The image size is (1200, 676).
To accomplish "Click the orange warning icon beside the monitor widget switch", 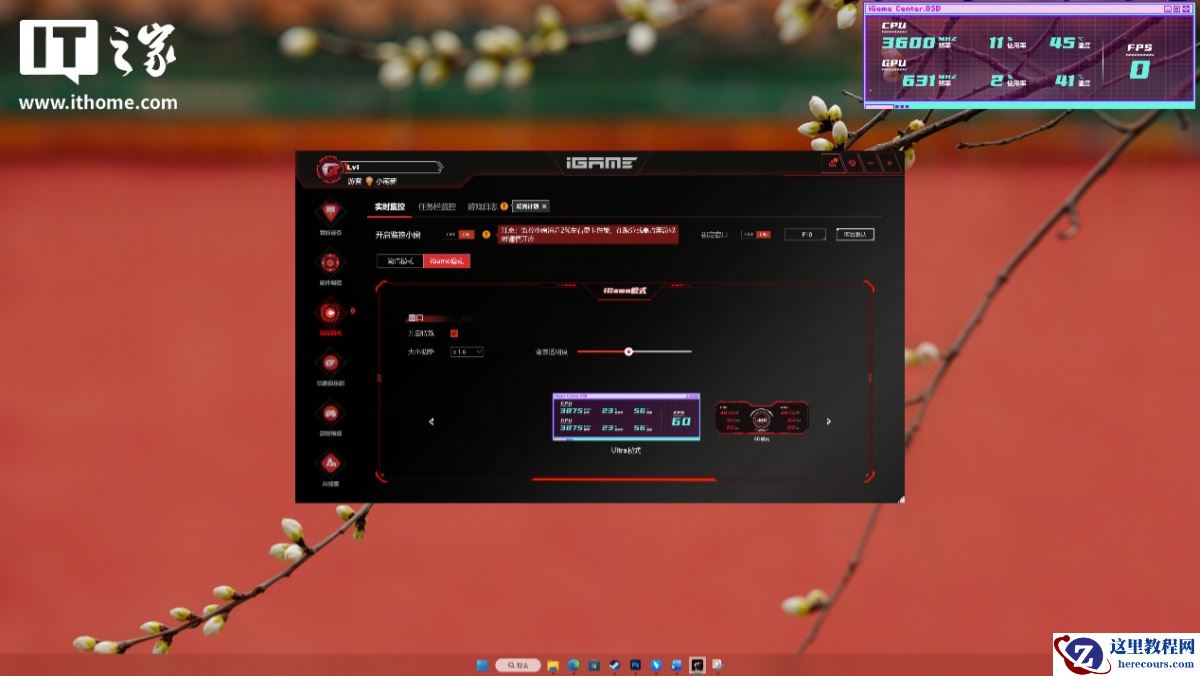I will click(486, 234).
